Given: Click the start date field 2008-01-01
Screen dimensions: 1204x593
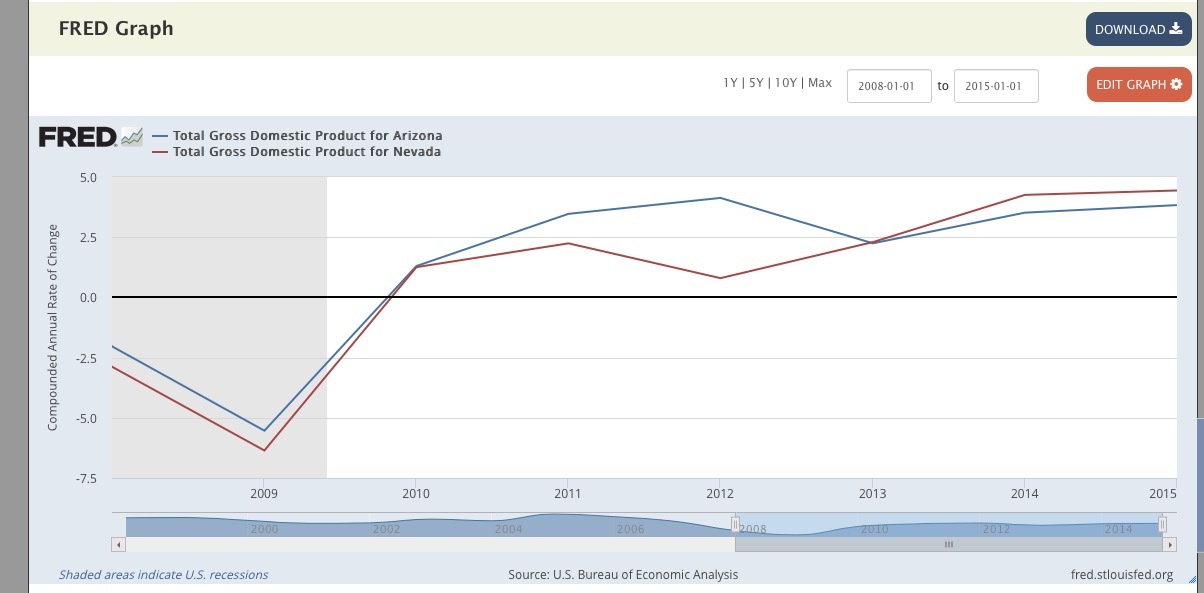Looking at the screenshot, I should (x=889, y=86).
